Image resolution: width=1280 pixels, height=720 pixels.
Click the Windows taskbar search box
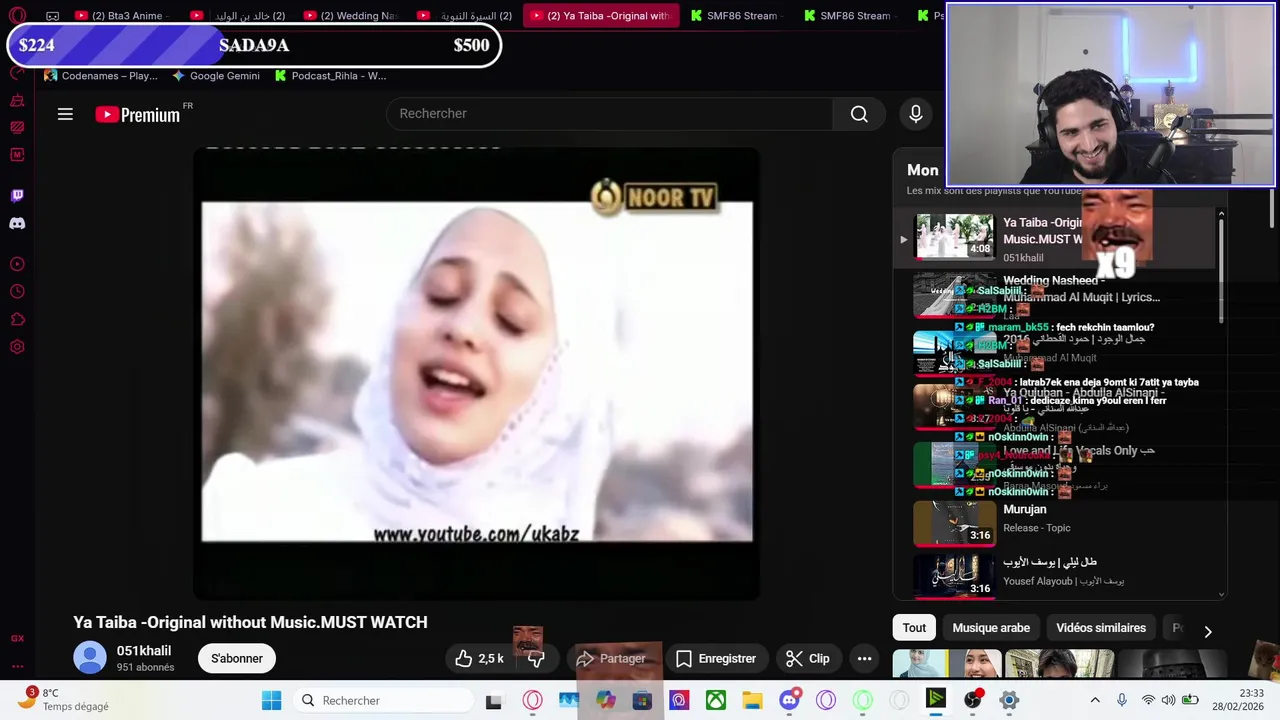[x=386, y=701]
